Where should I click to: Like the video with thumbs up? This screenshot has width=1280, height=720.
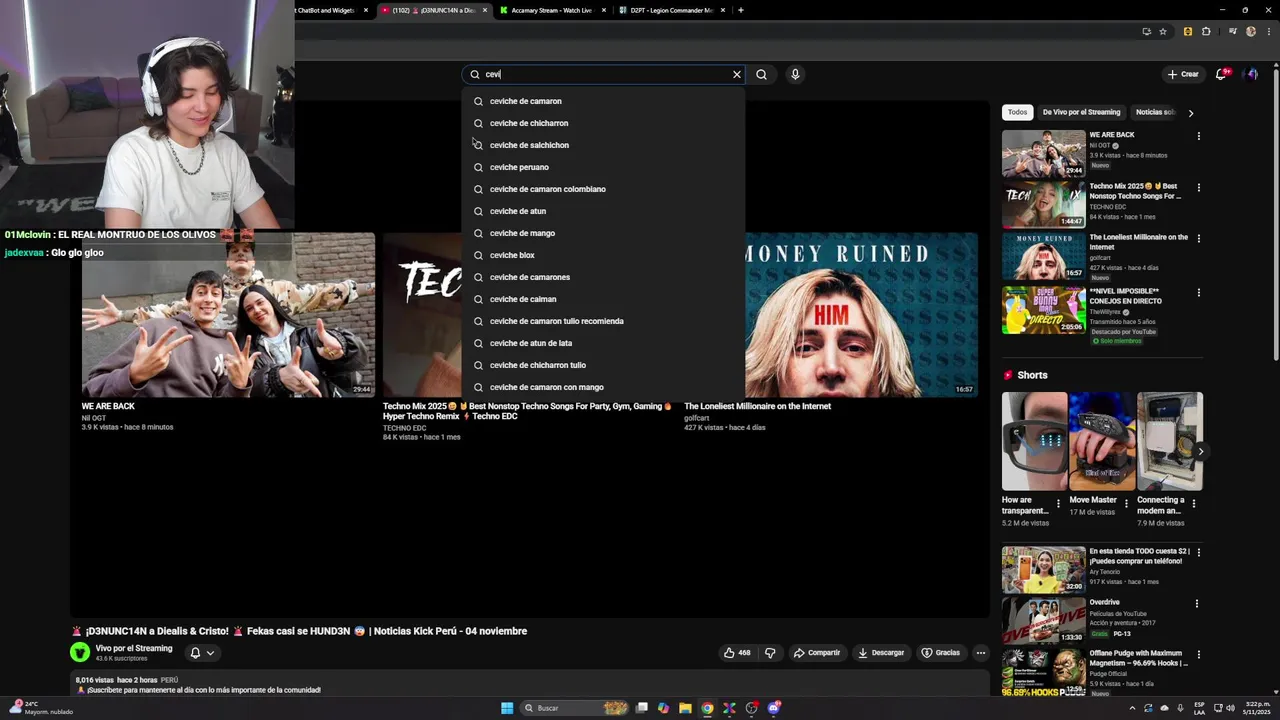pyautogui.click(x=737, y=653)
